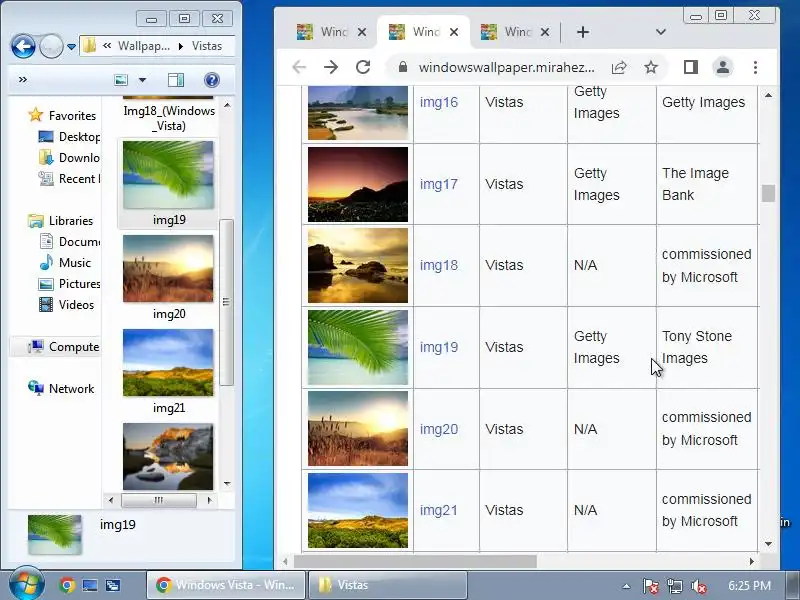
Task: Click Vistas in Explorer address bar
Action: 207,46
